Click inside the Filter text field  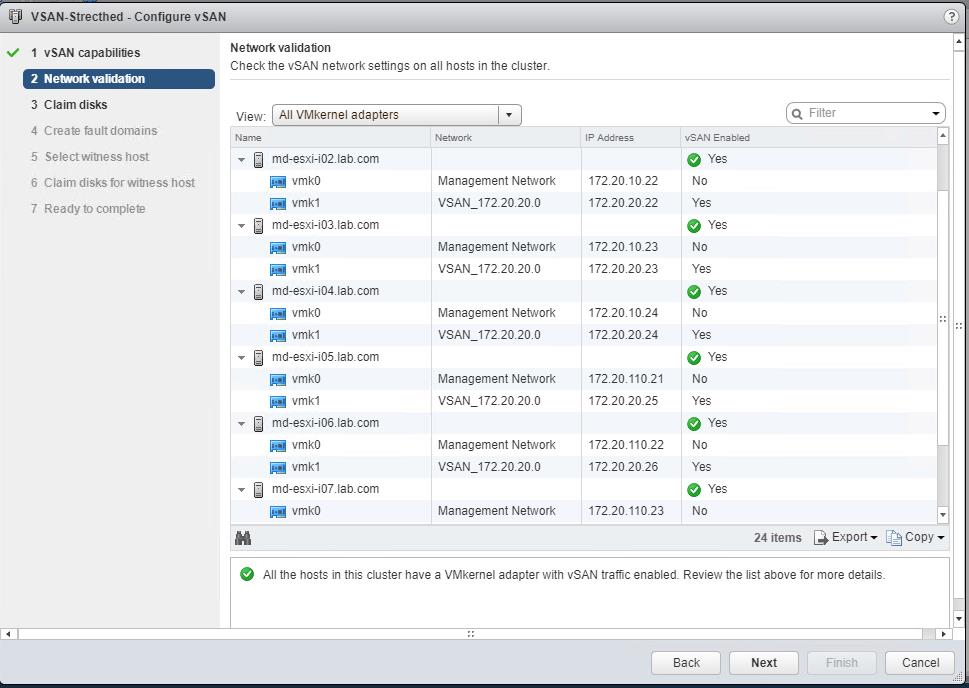[x=865, y=113]
